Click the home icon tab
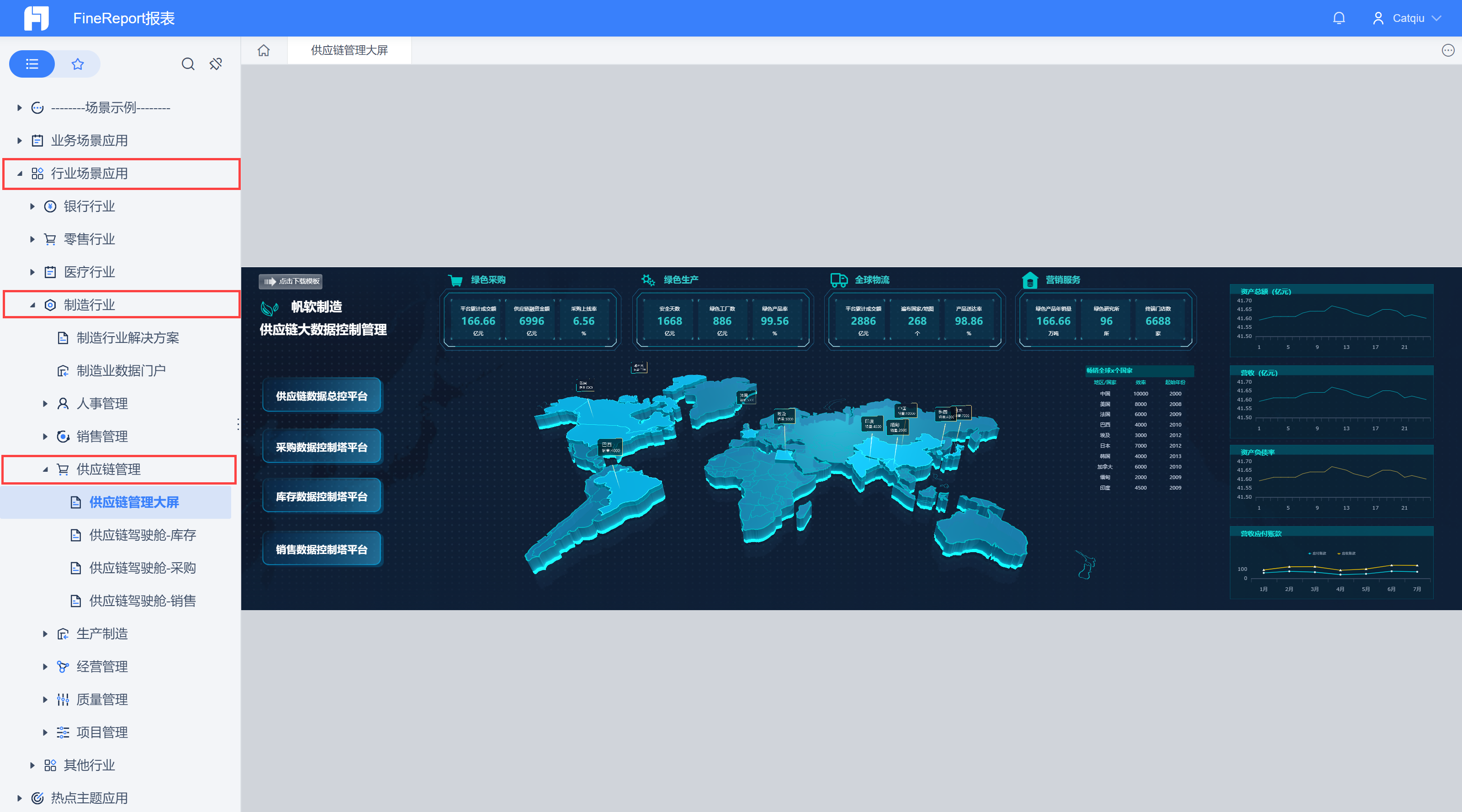This screenshot has width=1462, height=812. click(x=264, y=51)
